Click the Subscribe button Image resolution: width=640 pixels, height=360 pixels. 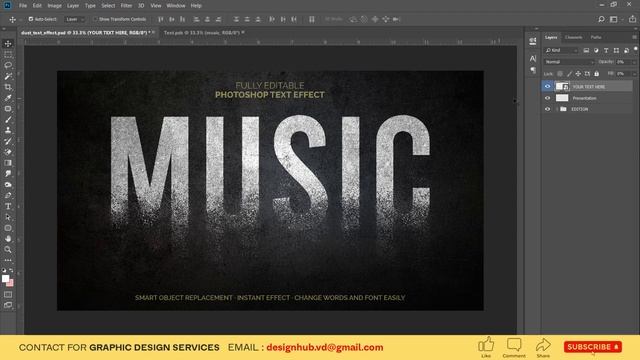pos(593,347)
